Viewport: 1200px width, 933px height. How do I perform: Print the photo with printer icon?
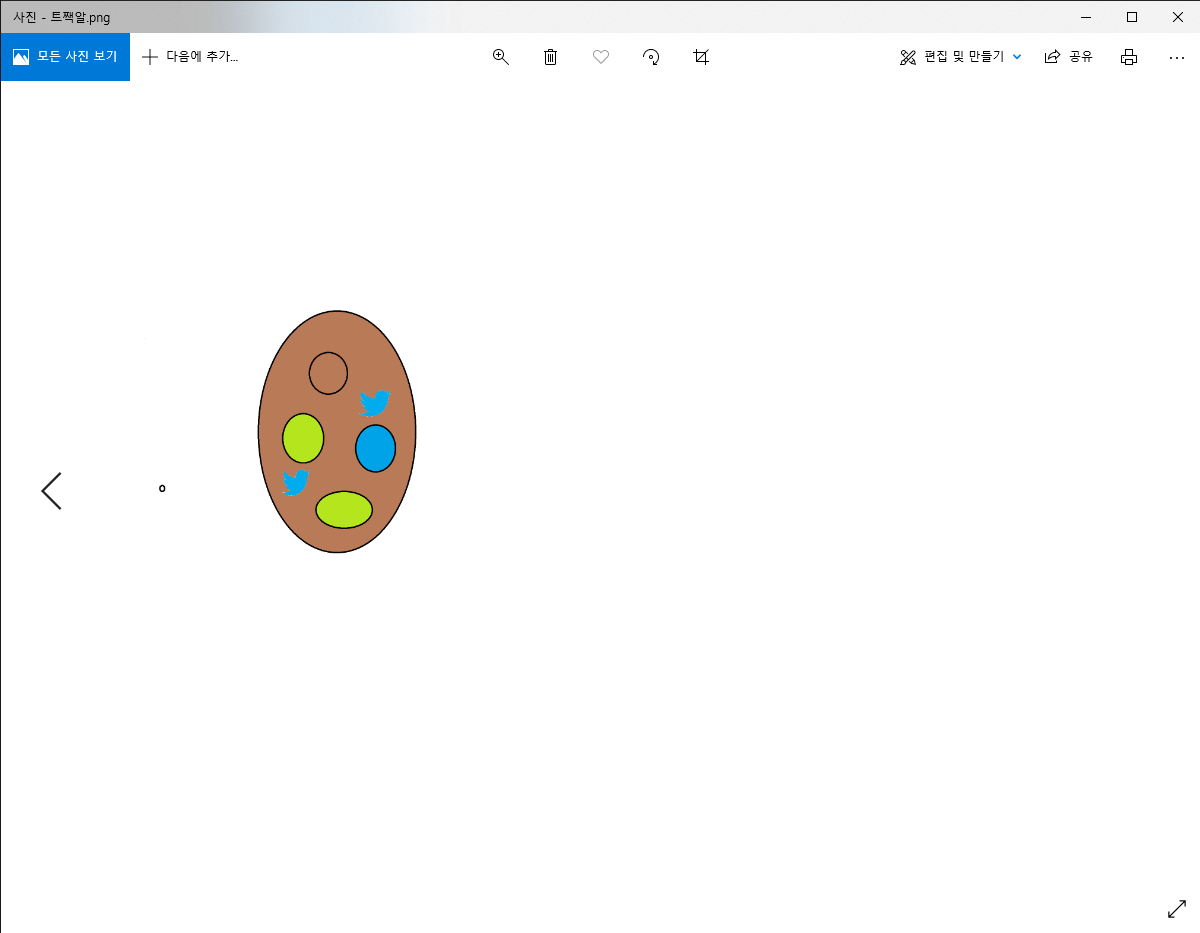[1129, 57]
